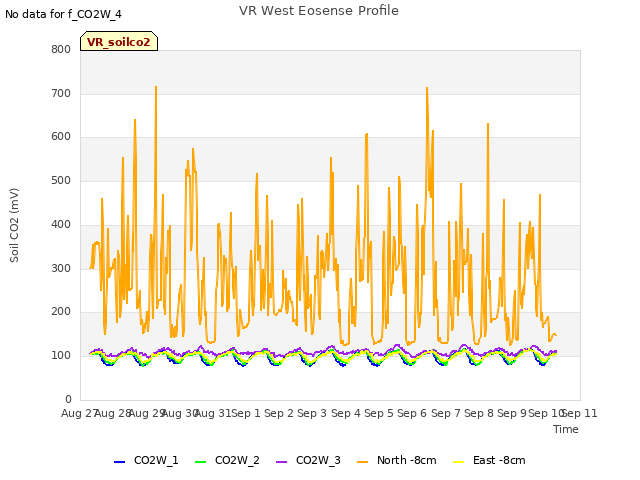Click the yellow East -8cm legend marker
Viewport: 640px width, 480px height.
(x=459, y=462)
